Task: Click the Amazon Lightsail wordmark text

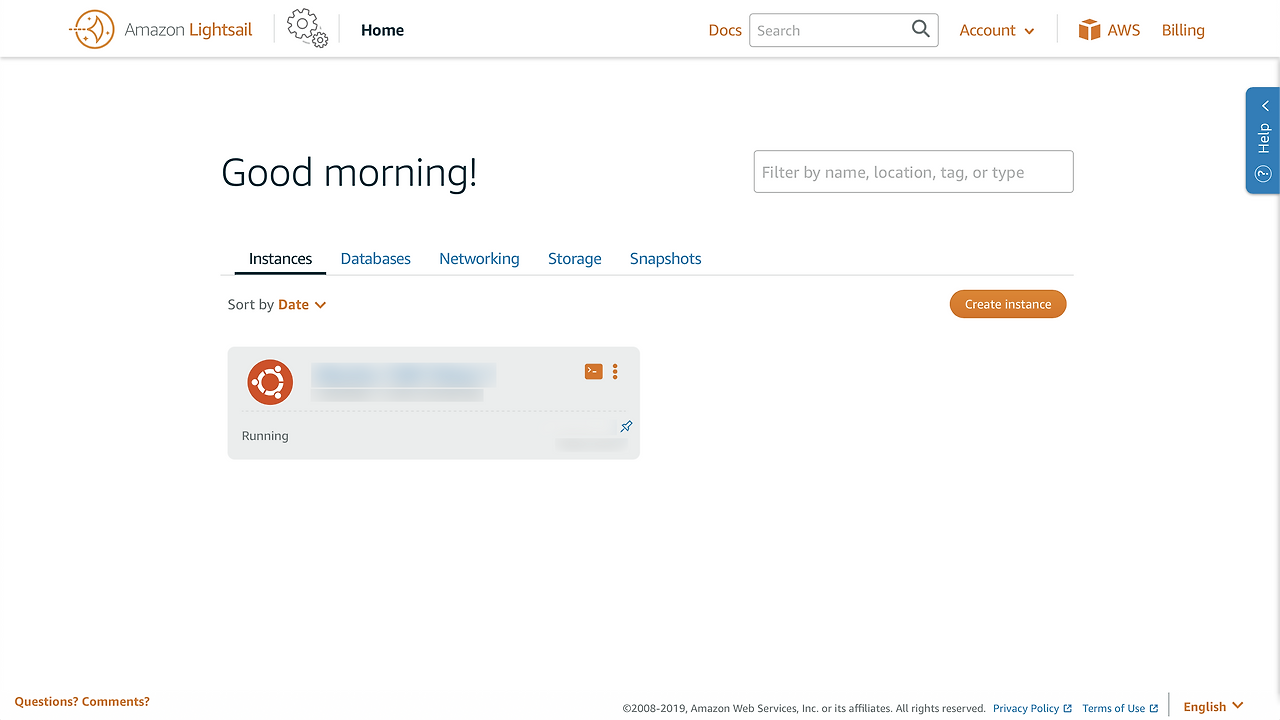Action: [189, 30]
